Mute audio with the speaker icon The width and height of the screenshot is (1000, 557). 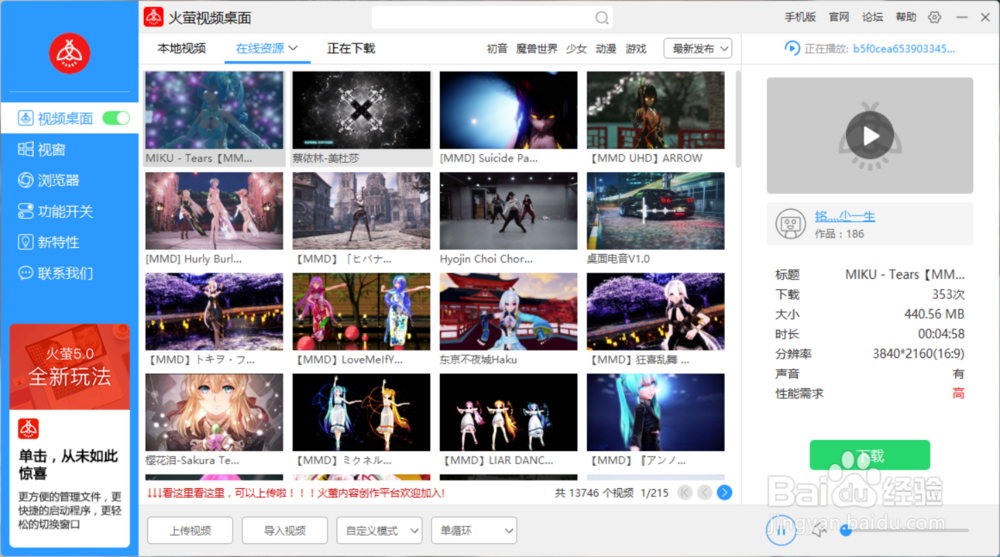(x=819, y=530)
